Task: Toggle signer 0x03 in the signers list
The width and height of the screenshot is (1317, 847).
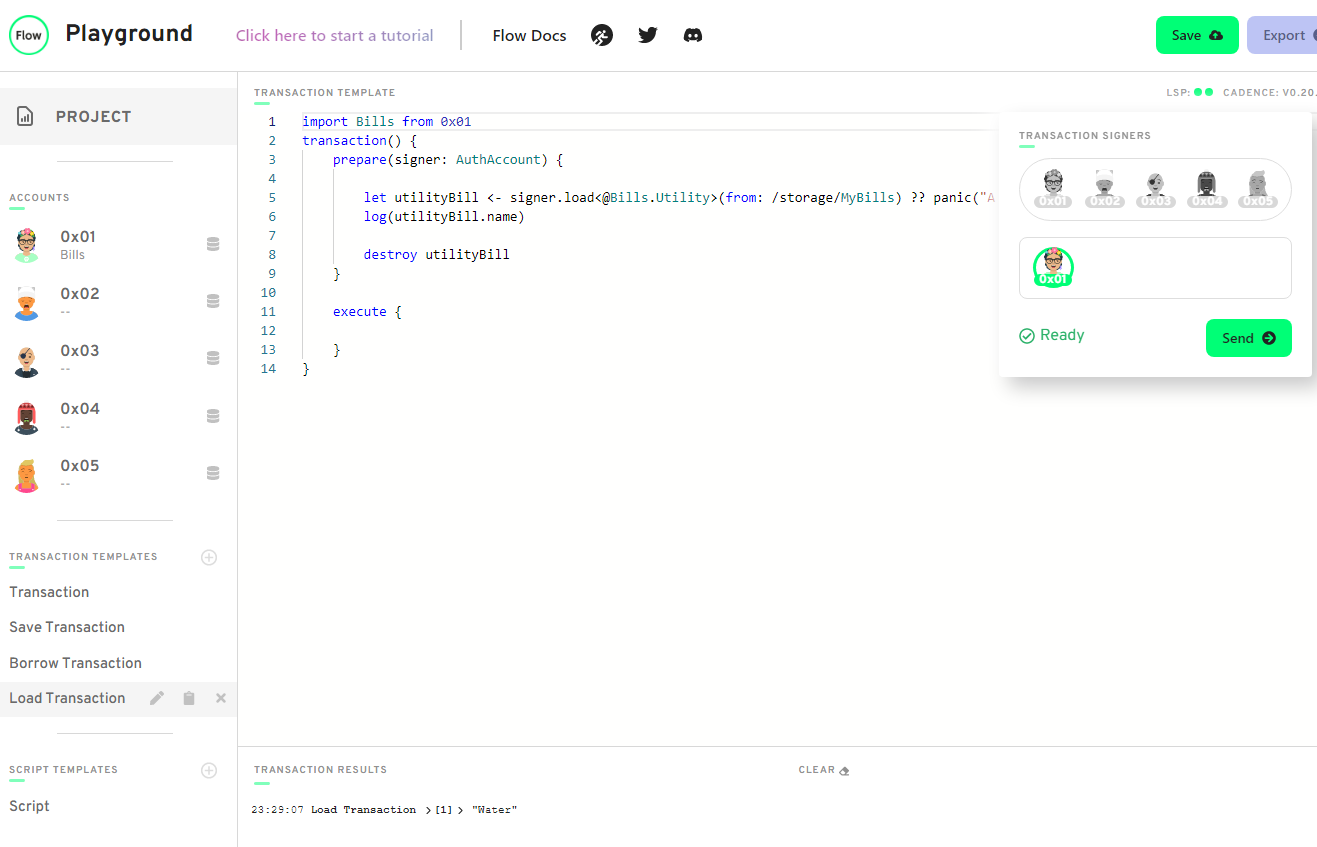Action: click(x=1156, y=188)
